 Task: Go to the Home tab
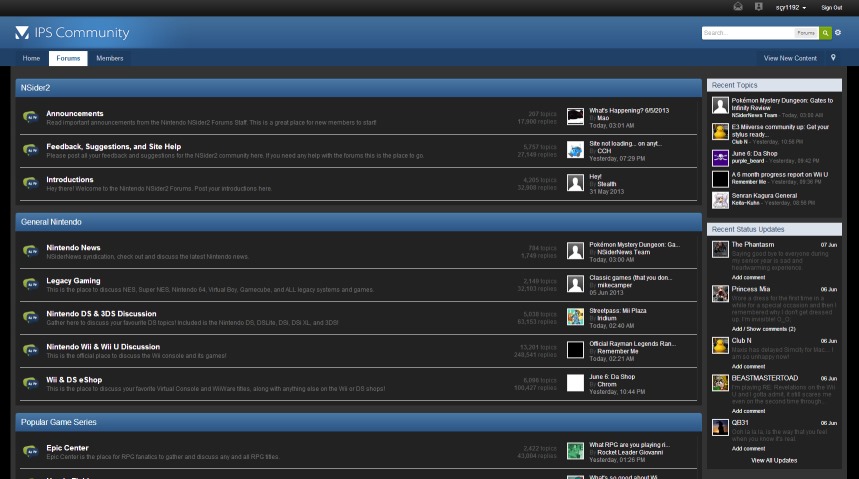pos(31,58)
